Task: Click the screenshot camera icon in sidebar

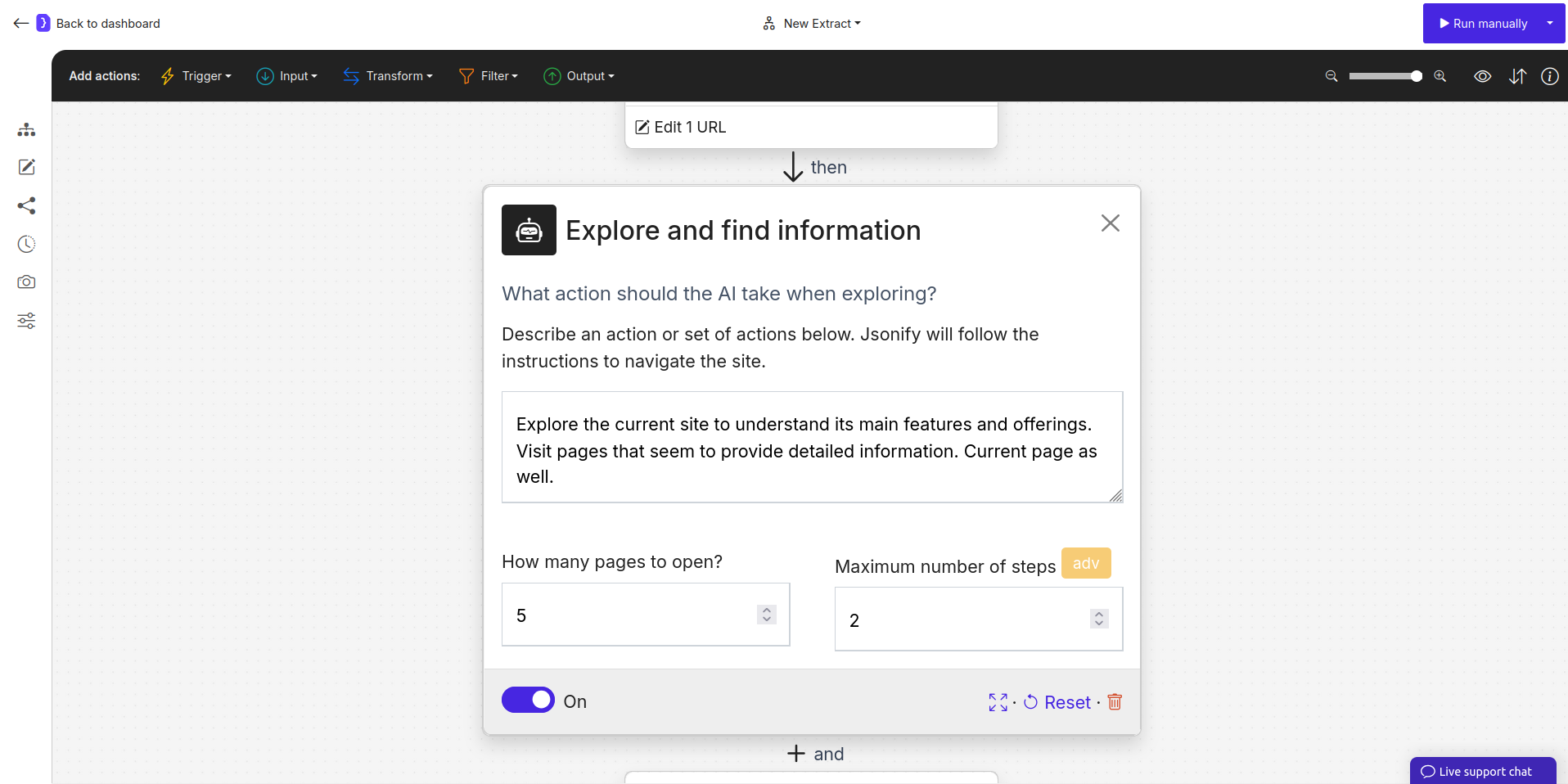Action: click(26, 282)
